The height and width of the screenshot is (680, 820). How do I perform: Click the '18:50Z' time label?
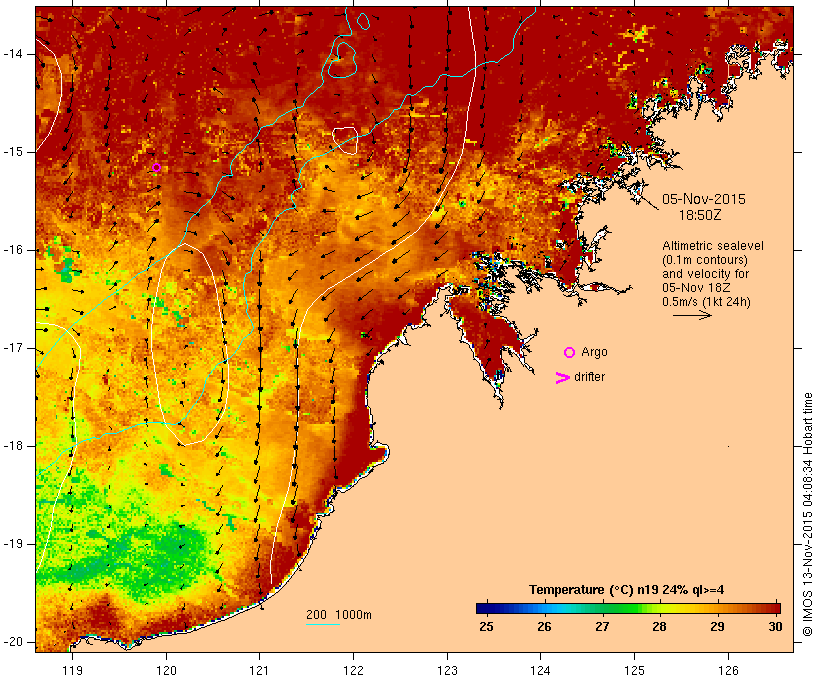tap(700, 215)
